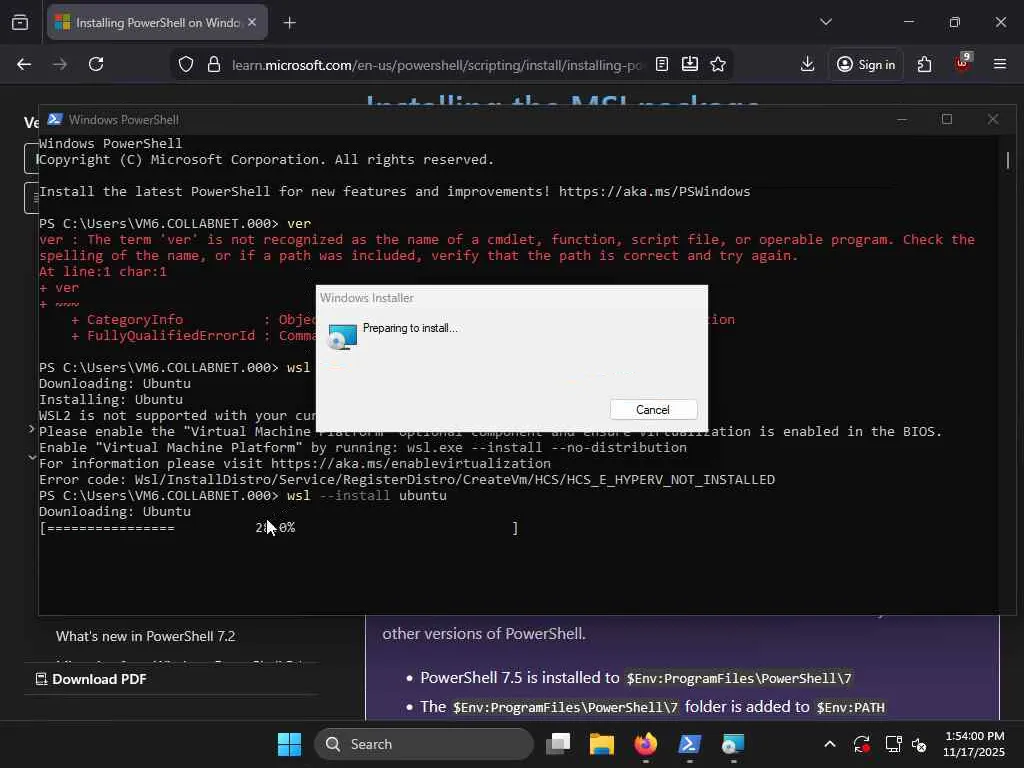Click 'wsl --install ubuntu' command line
1024x768 pixels.
367,496
